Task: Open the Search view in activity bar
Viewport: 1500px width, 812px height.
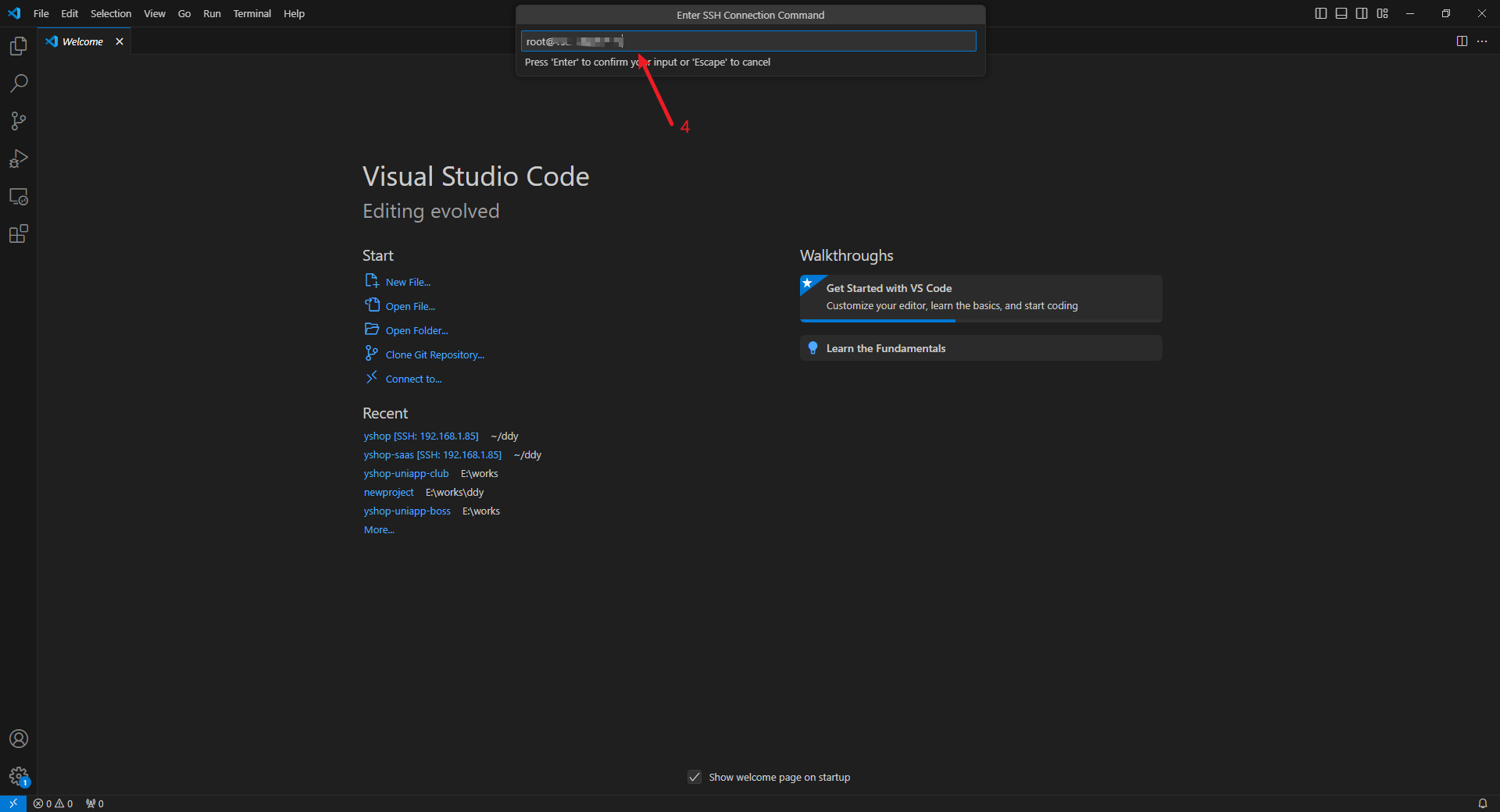Action: pos(18,84)
